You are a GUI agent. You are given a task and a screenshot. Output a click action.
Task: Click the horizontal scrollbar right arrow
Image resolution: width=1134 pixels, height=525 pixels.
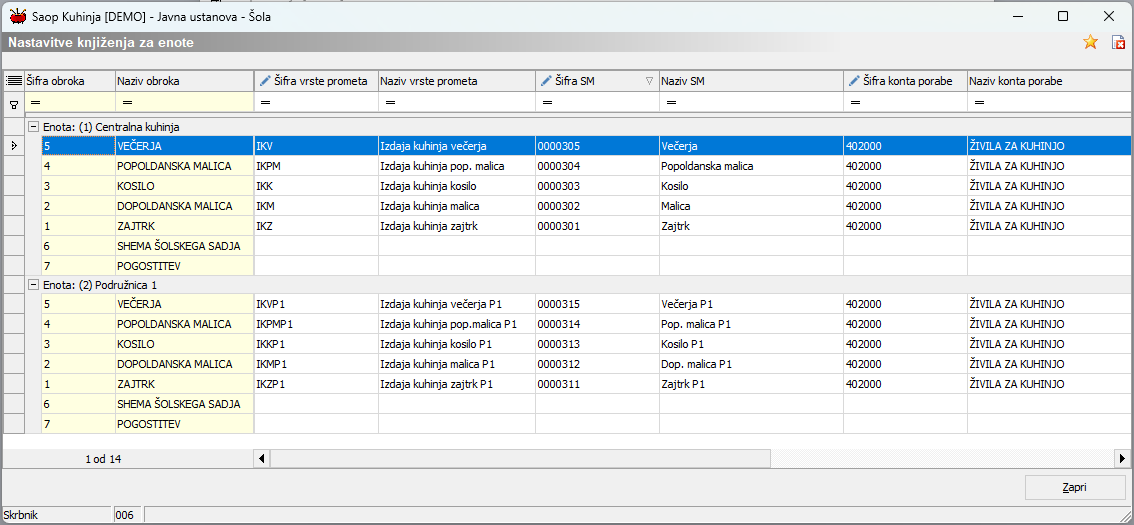[1122, 458]
